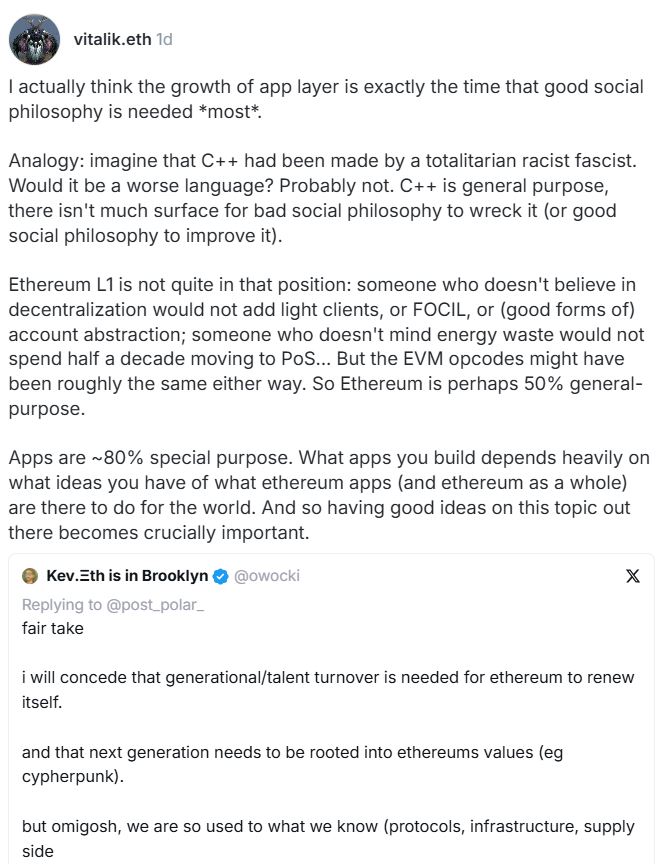Click the X logo on quoted post

tap(633, 577)
